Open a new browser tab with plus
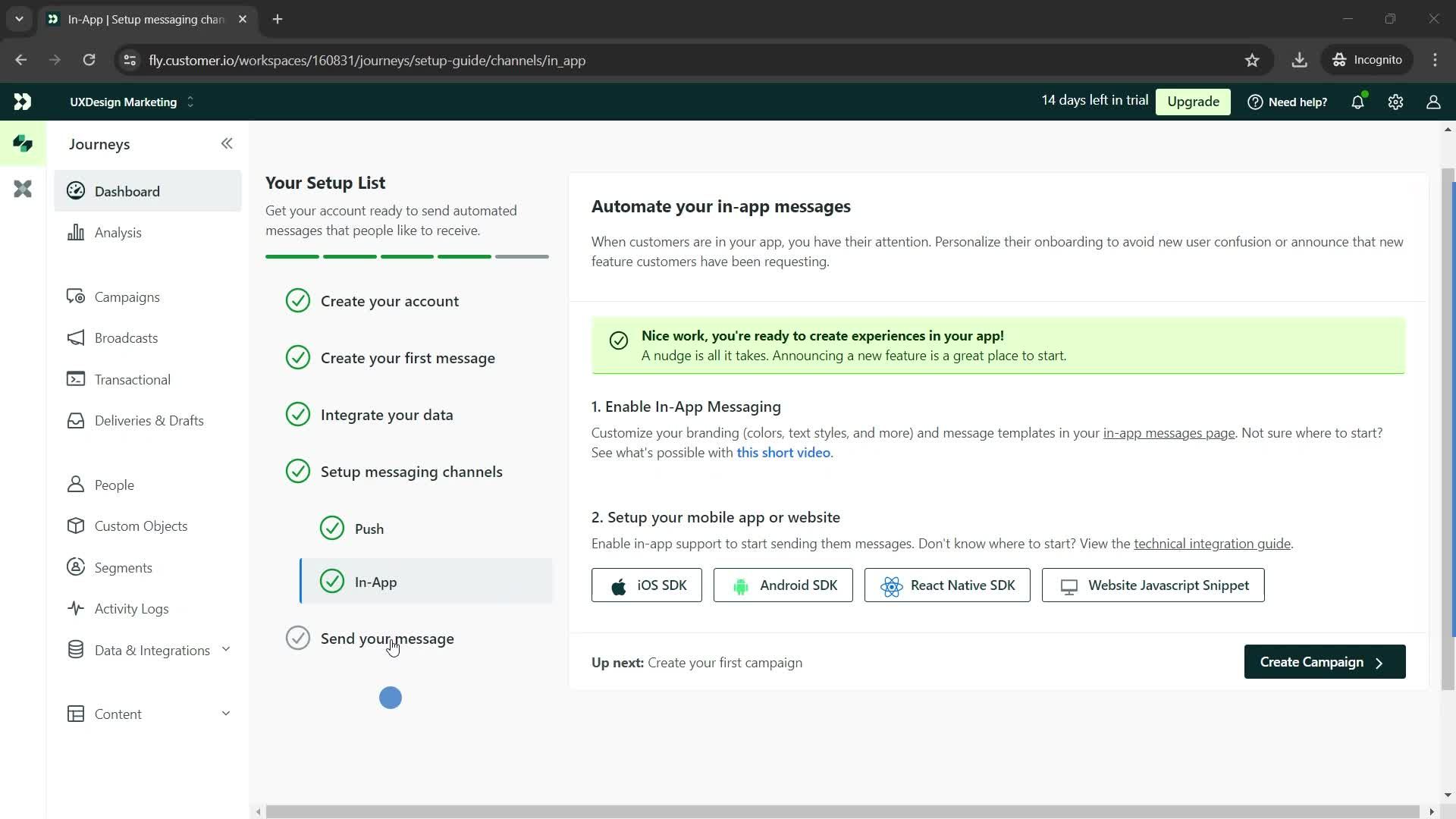The height and width of the screenshot is (819, 1456). pyautogui.click(x=278, y=19)
